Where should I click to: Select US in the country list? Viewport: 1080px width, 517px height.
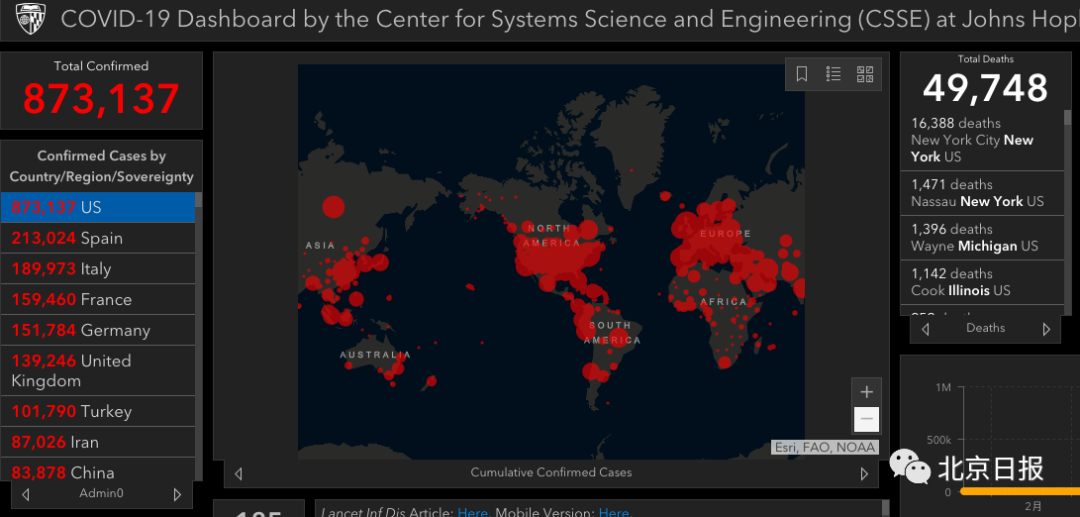coord(98,207)
